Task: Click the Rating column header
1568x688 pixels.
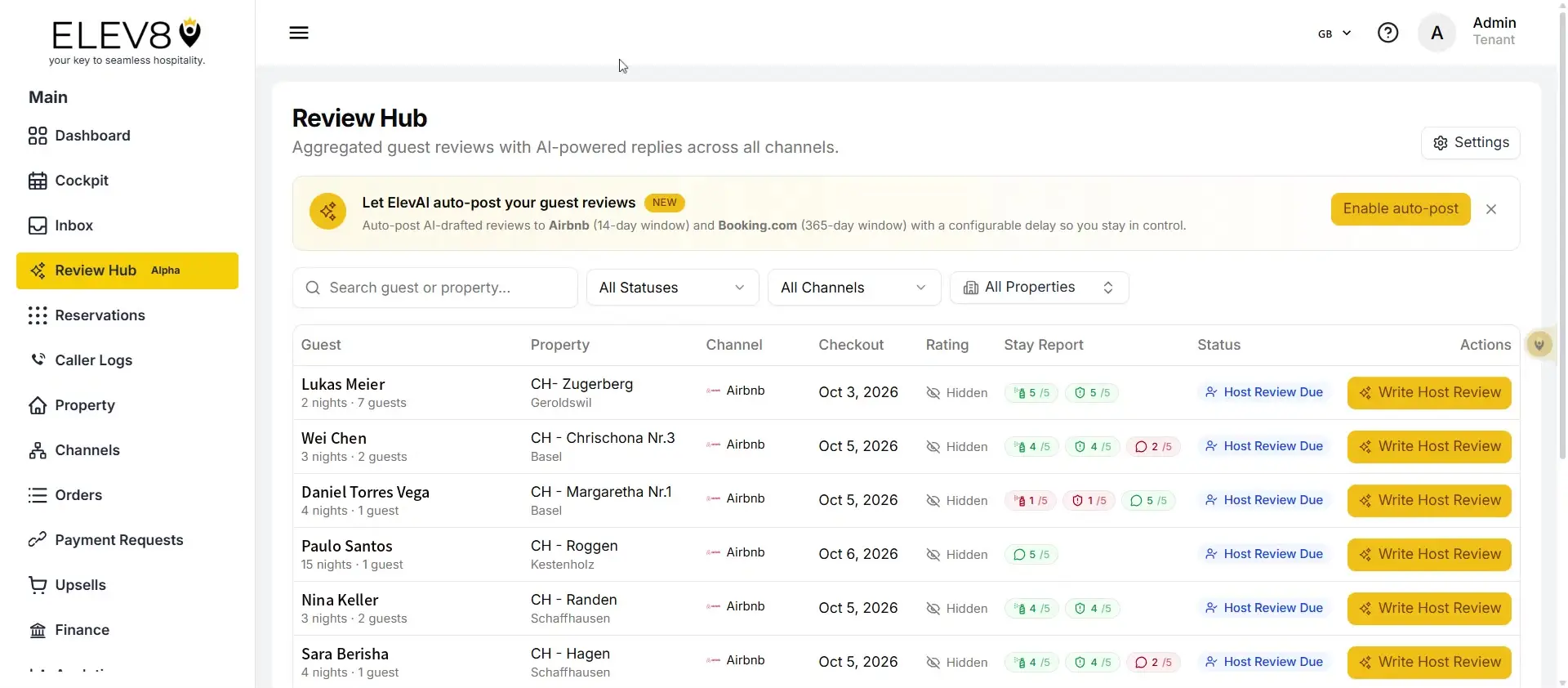Action: (x=947, y=345)
